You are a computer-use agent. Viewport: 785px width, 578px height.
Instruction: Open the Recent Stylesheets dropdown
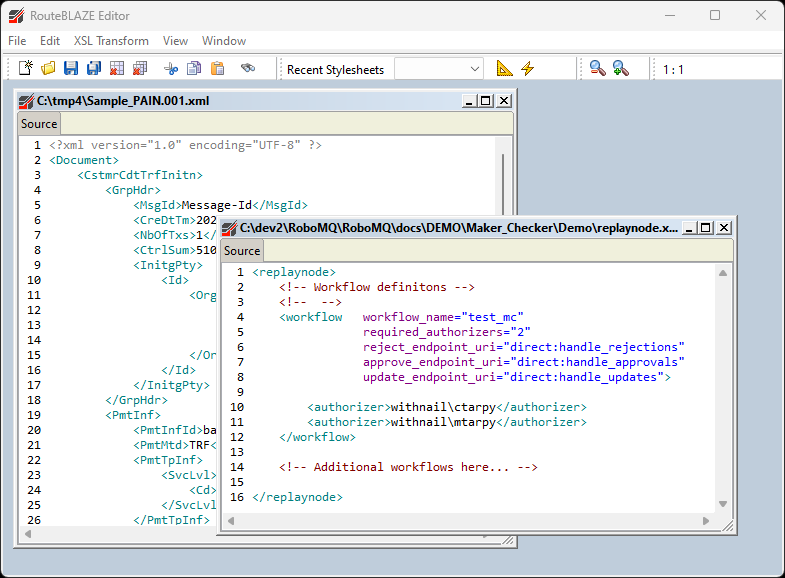(473, 68)
